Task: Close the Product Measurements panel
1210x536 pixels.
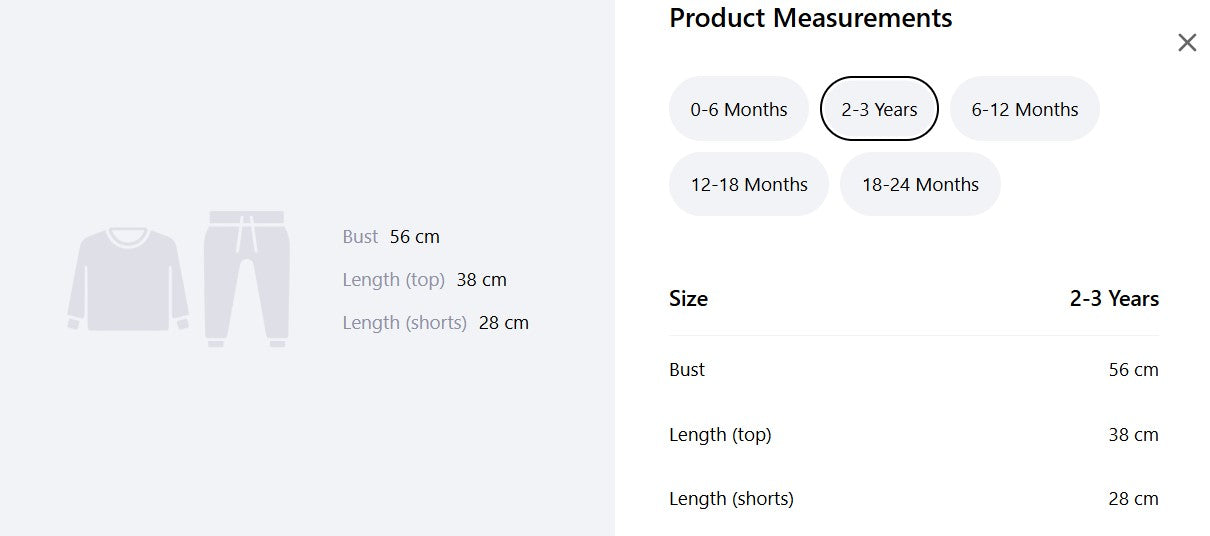Action: point(1187,43)
